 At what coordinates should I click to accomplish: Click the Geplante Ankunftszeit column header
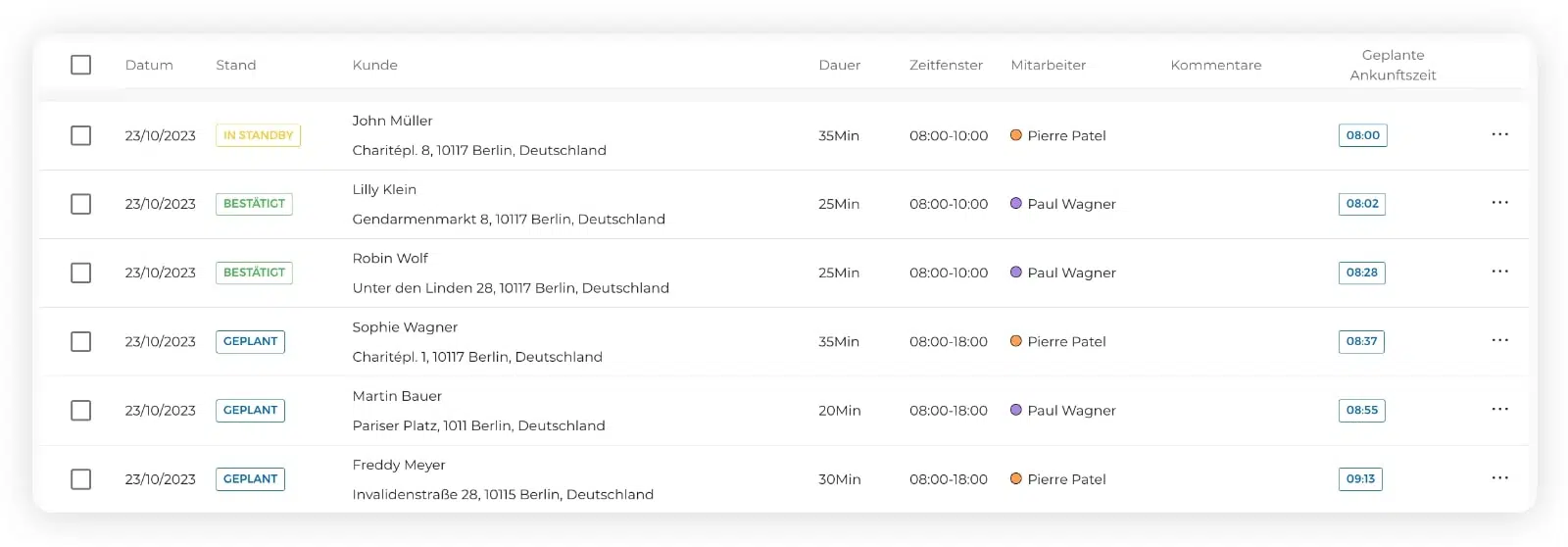(x=1393, y=65)
